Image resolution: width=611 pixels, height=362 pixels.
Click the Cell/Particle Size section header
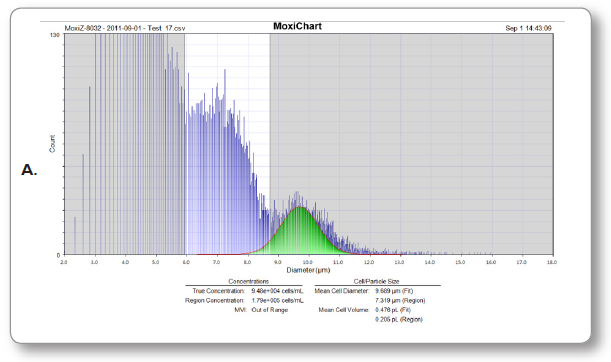coord(376,281)
